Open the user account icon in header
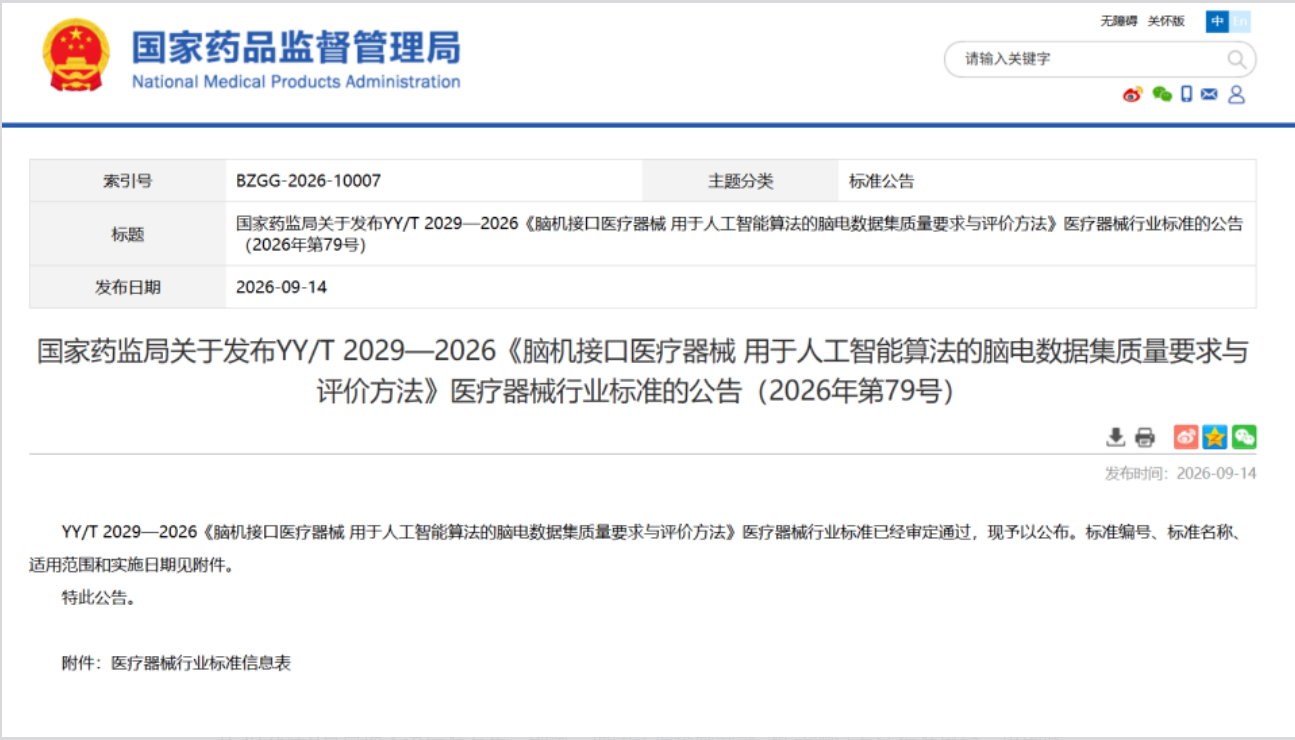1295x740 pixels. coord(1236,94)
